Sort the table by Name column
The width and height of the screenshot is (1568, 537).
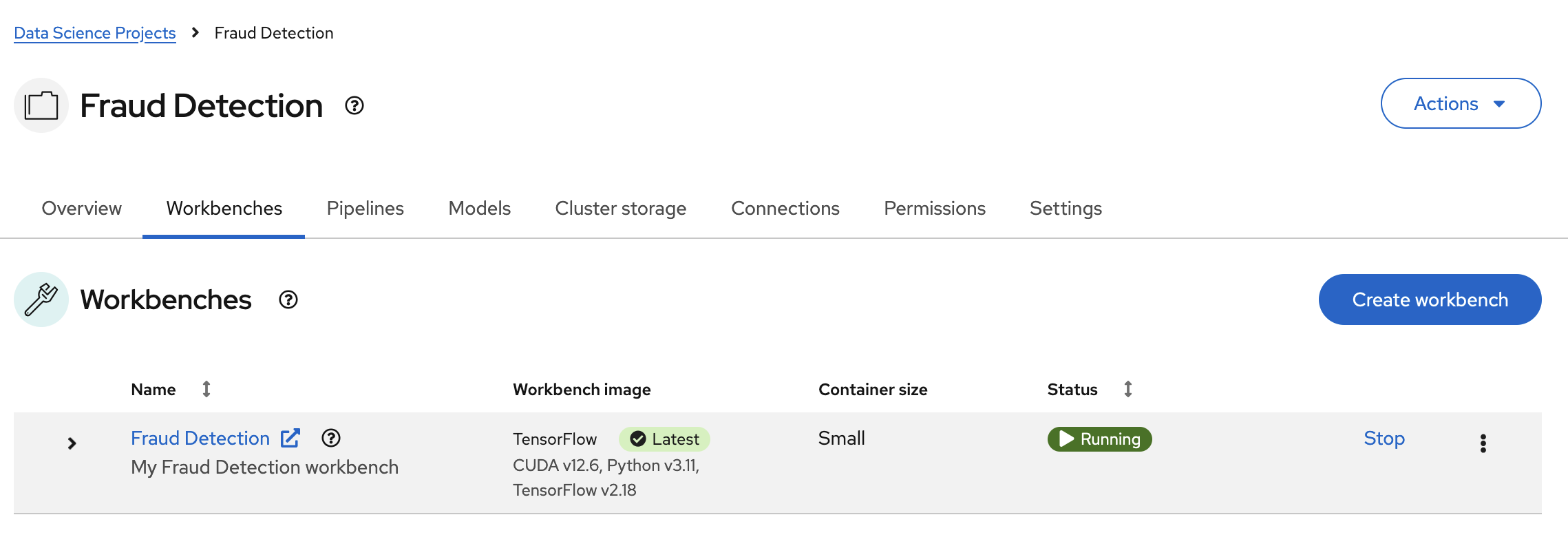click(206, 389)
